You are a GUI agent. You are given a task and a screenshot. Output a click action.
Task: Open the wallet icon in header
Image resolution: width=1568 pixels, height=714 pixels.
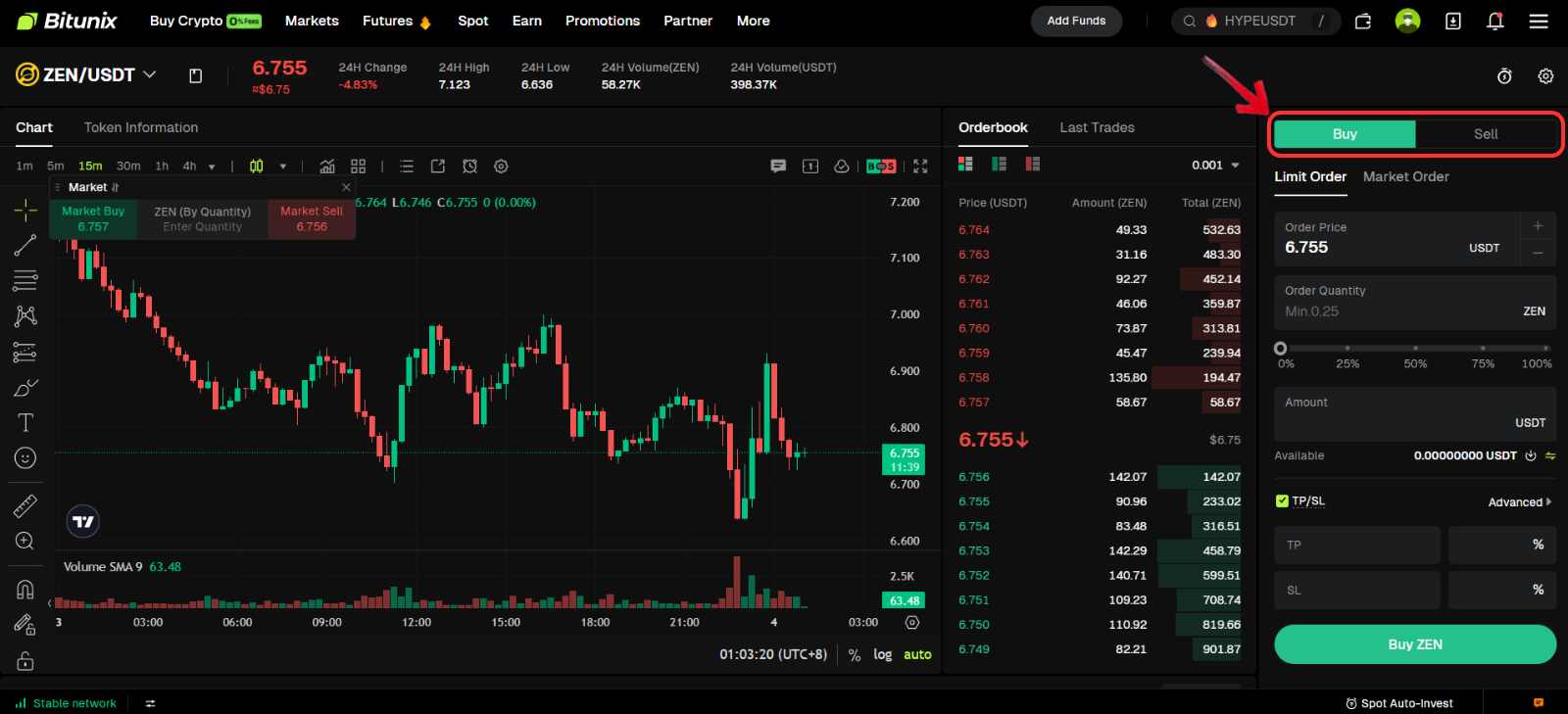pyautogui.click(x=1363, y=21)
